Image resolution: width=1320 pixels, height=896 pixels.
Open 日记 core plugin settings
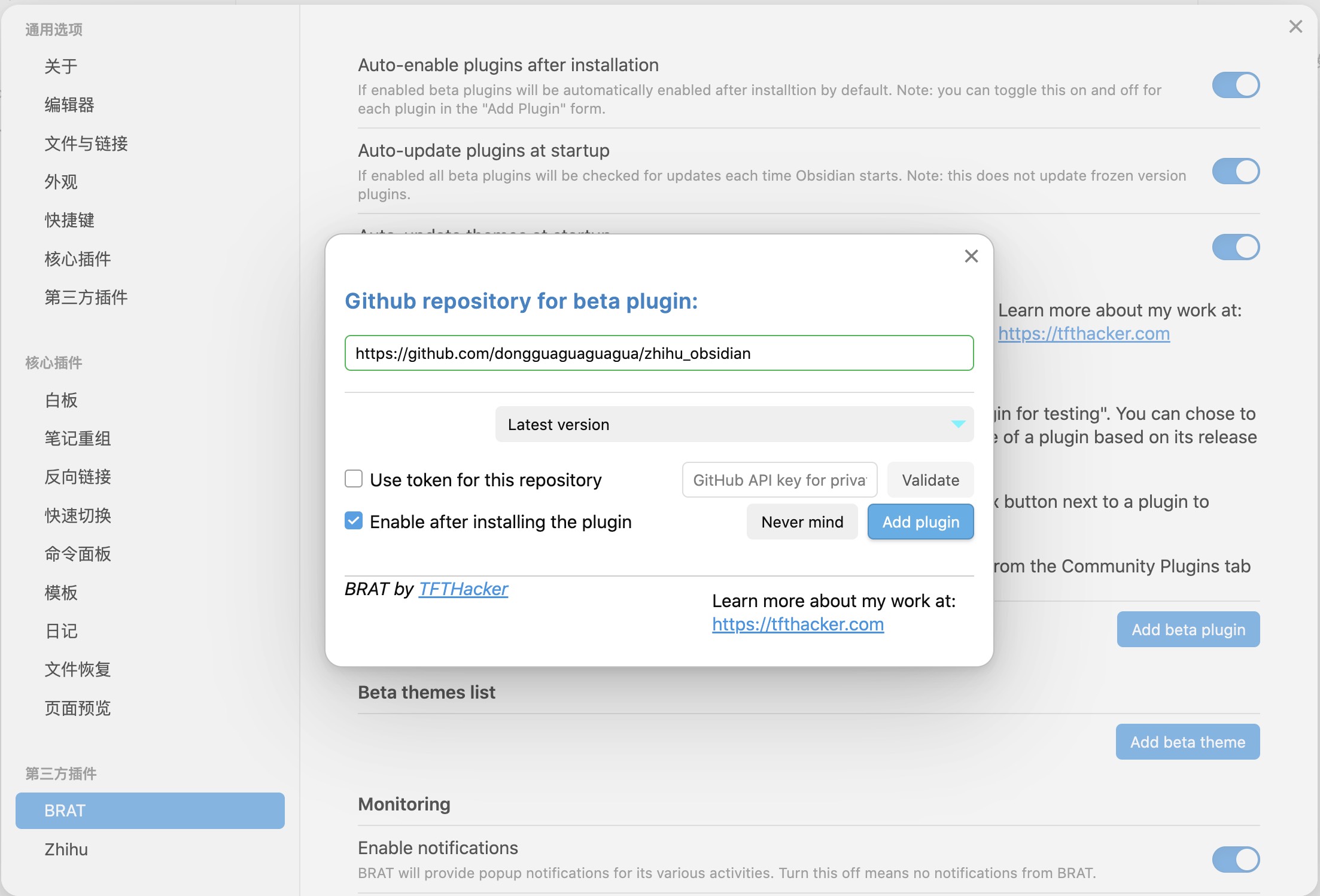pos(60,630)
